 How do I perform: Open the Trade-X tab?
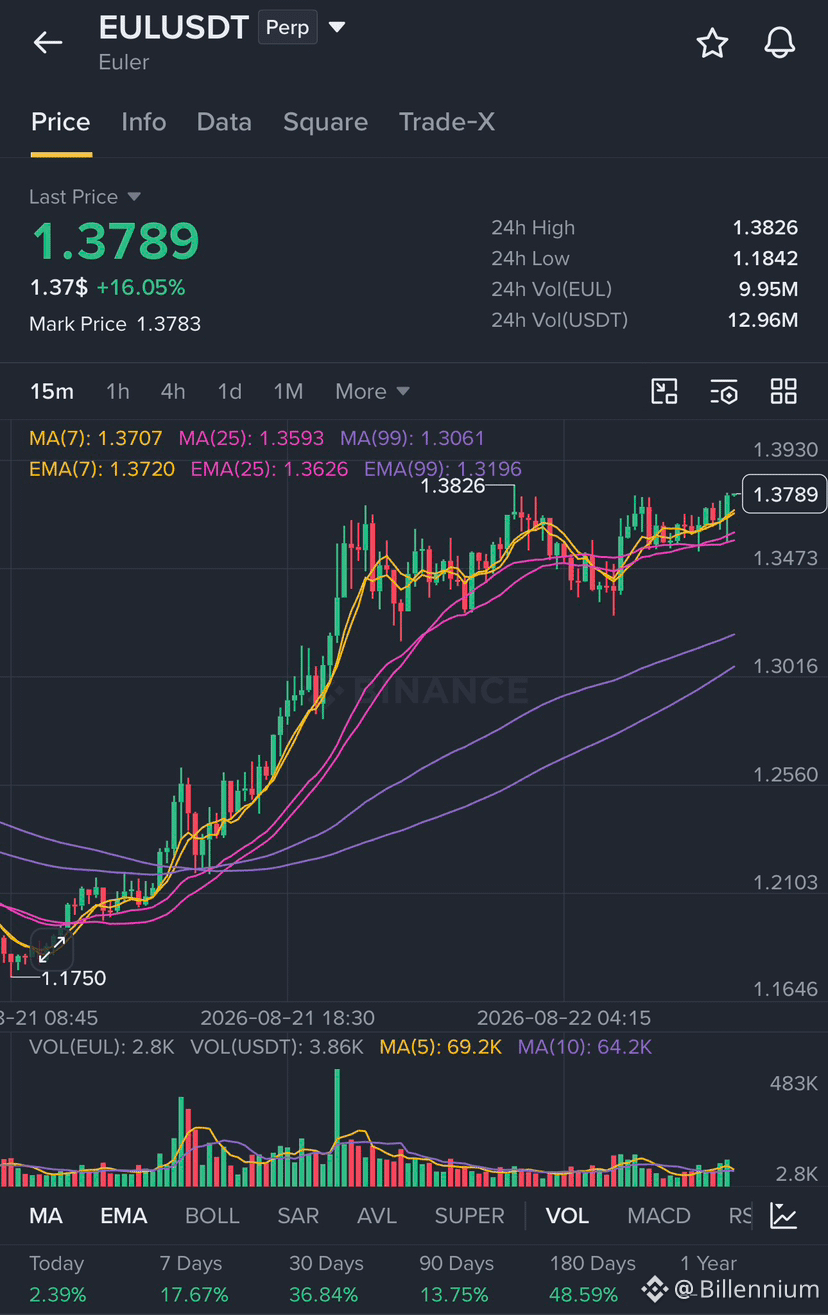446,122
